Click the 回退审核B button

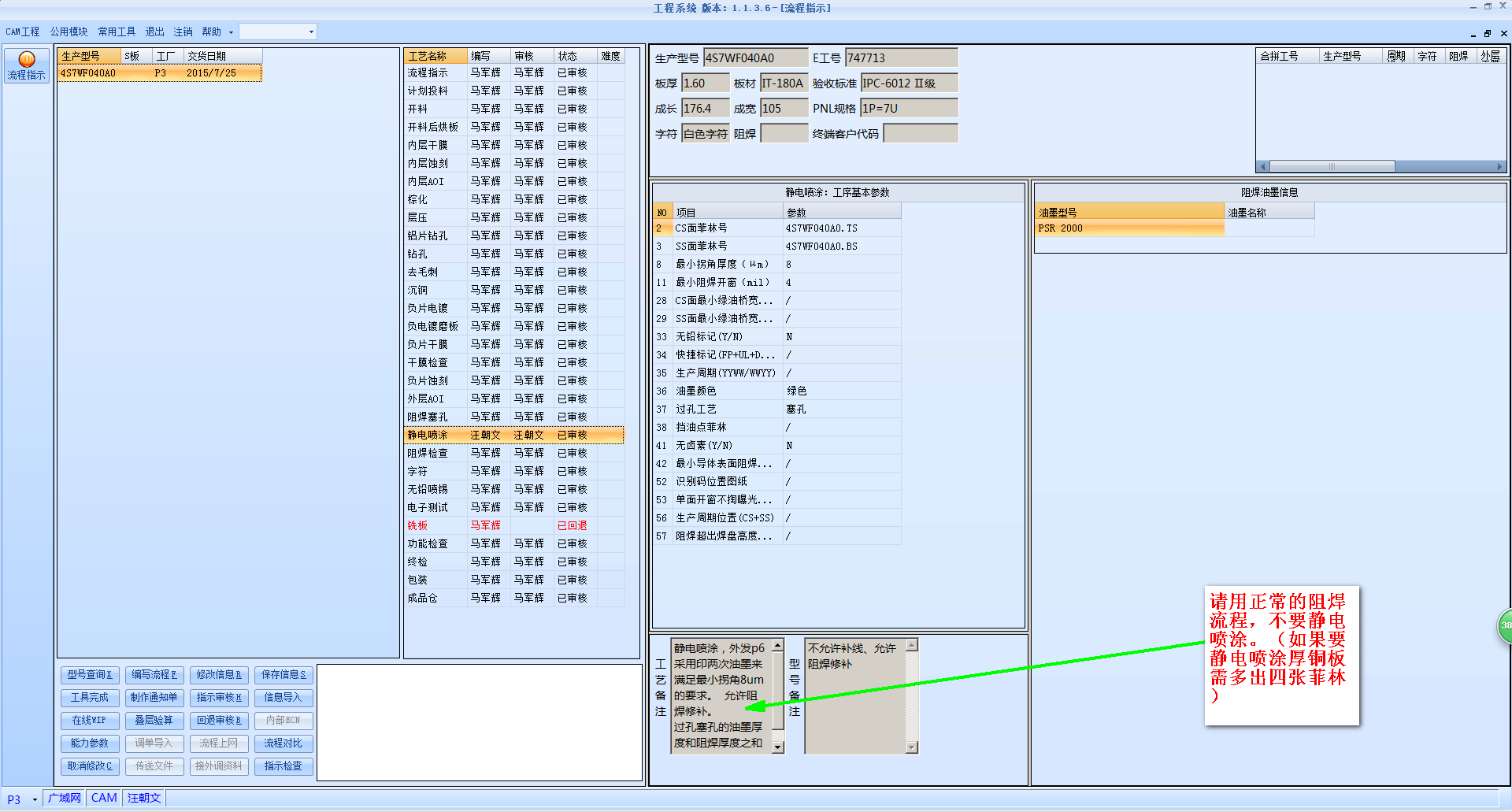[x=219, y=721]
